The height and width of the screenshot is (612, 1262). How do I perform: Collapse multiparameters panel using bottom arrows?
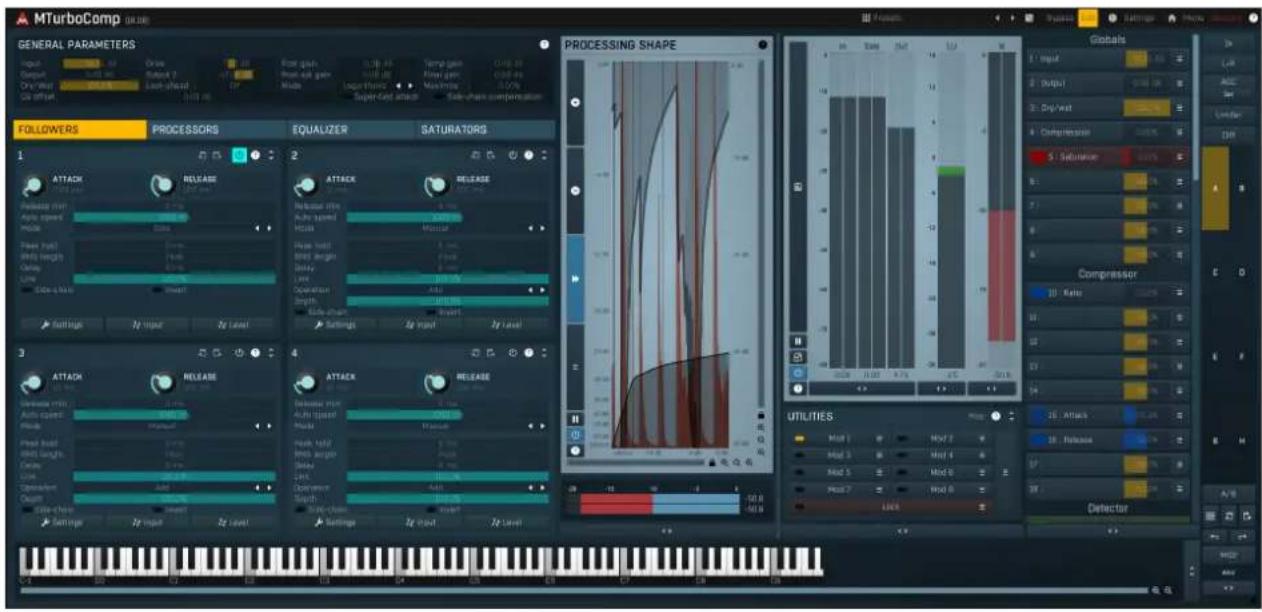pos(1111,531)
